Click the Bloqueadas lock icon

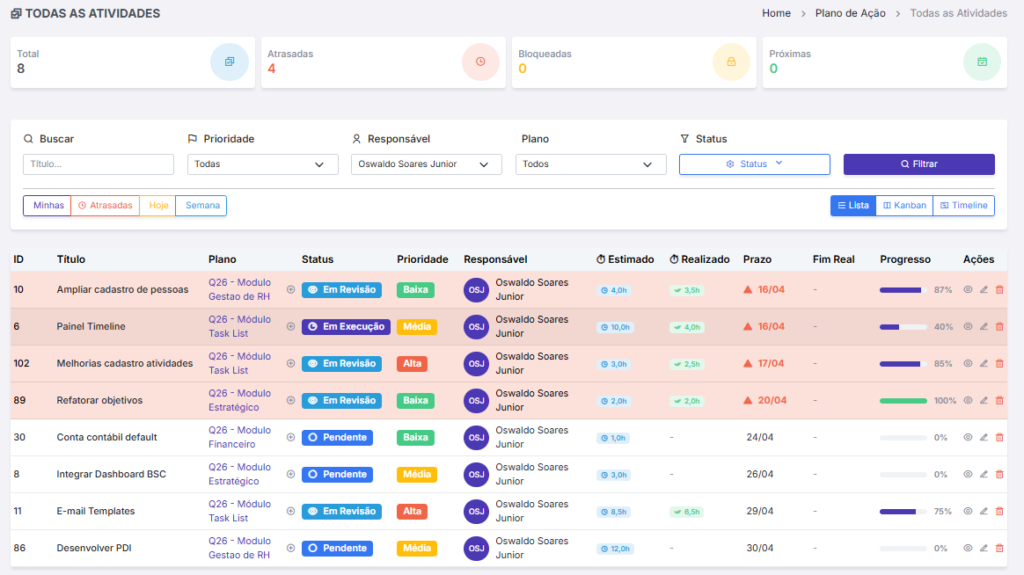pyautogui.click(x=731, y=61)
